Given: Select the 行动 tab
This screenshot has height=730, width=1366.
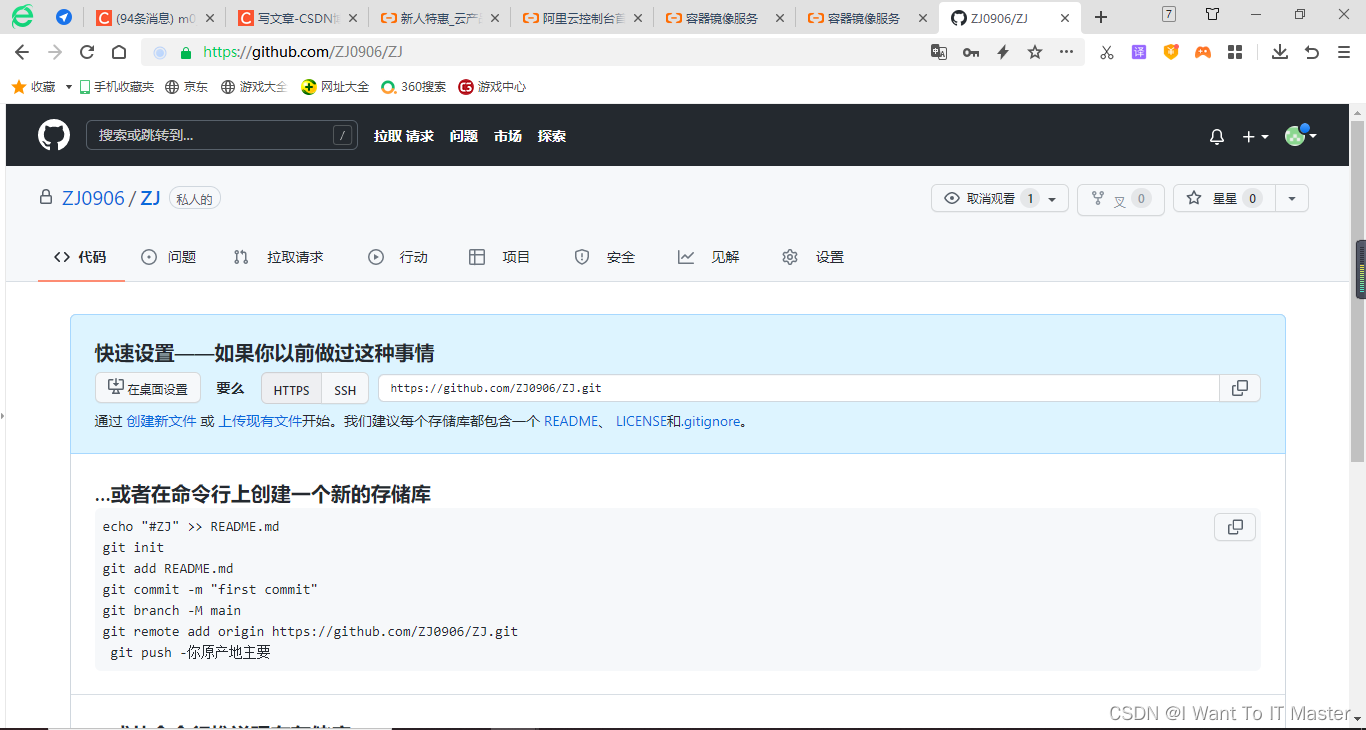Looking at the screenshot, I should pos(398,257).
